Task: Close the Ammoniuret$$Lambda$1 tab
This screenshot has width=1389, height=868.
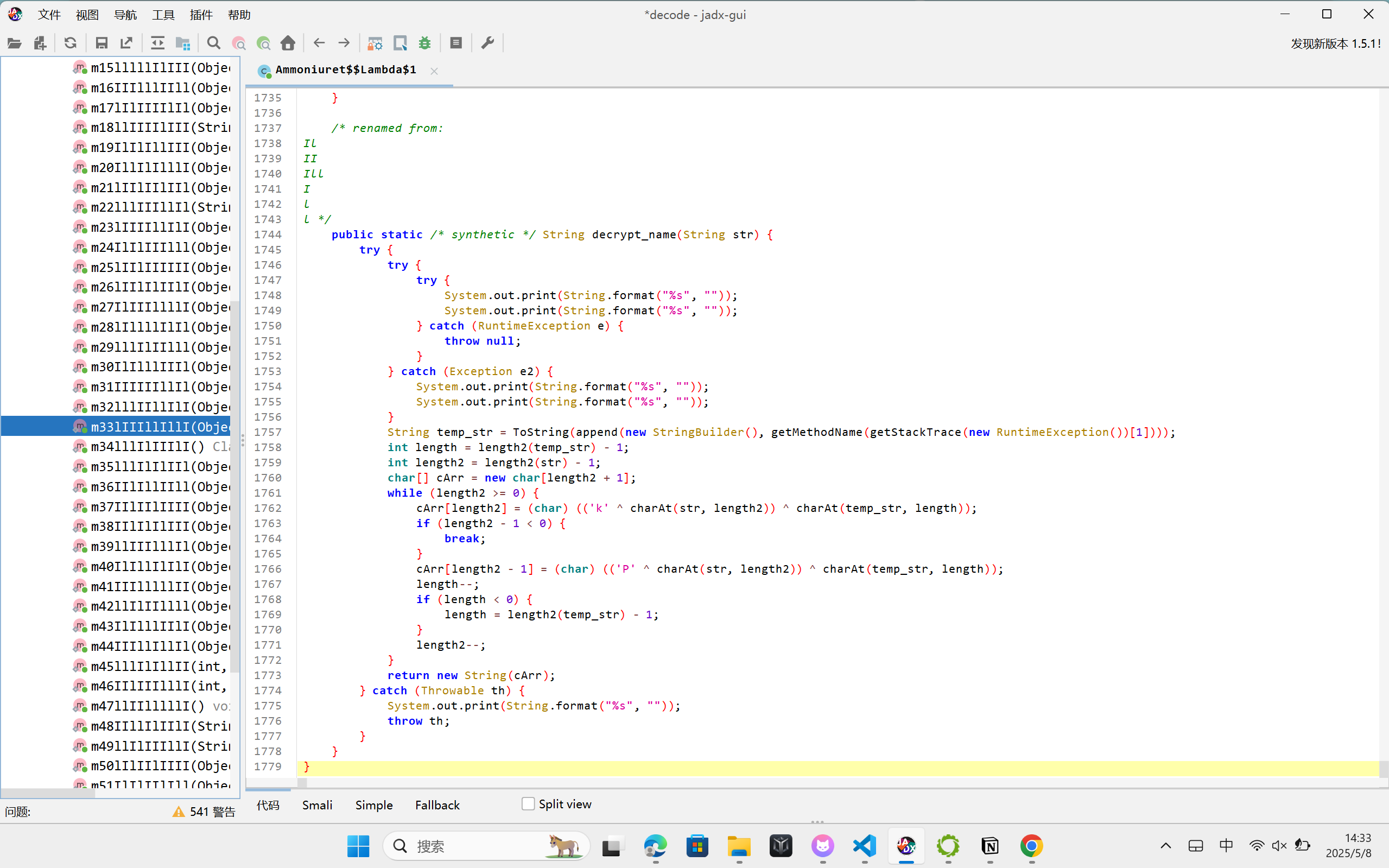Action: point(434,71)
